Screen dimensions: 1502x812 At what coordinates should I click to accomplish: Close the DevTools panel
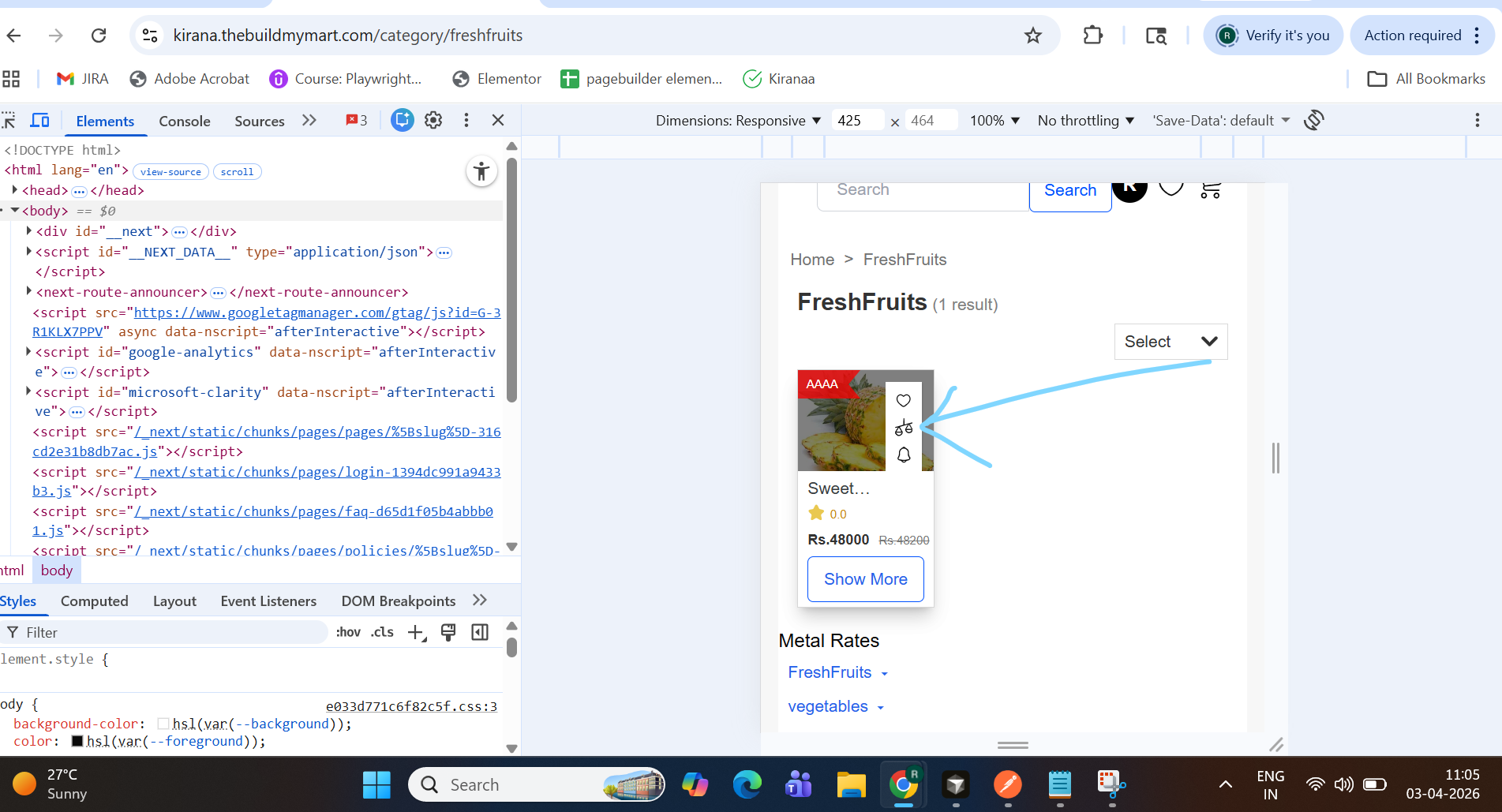point(498,120)
